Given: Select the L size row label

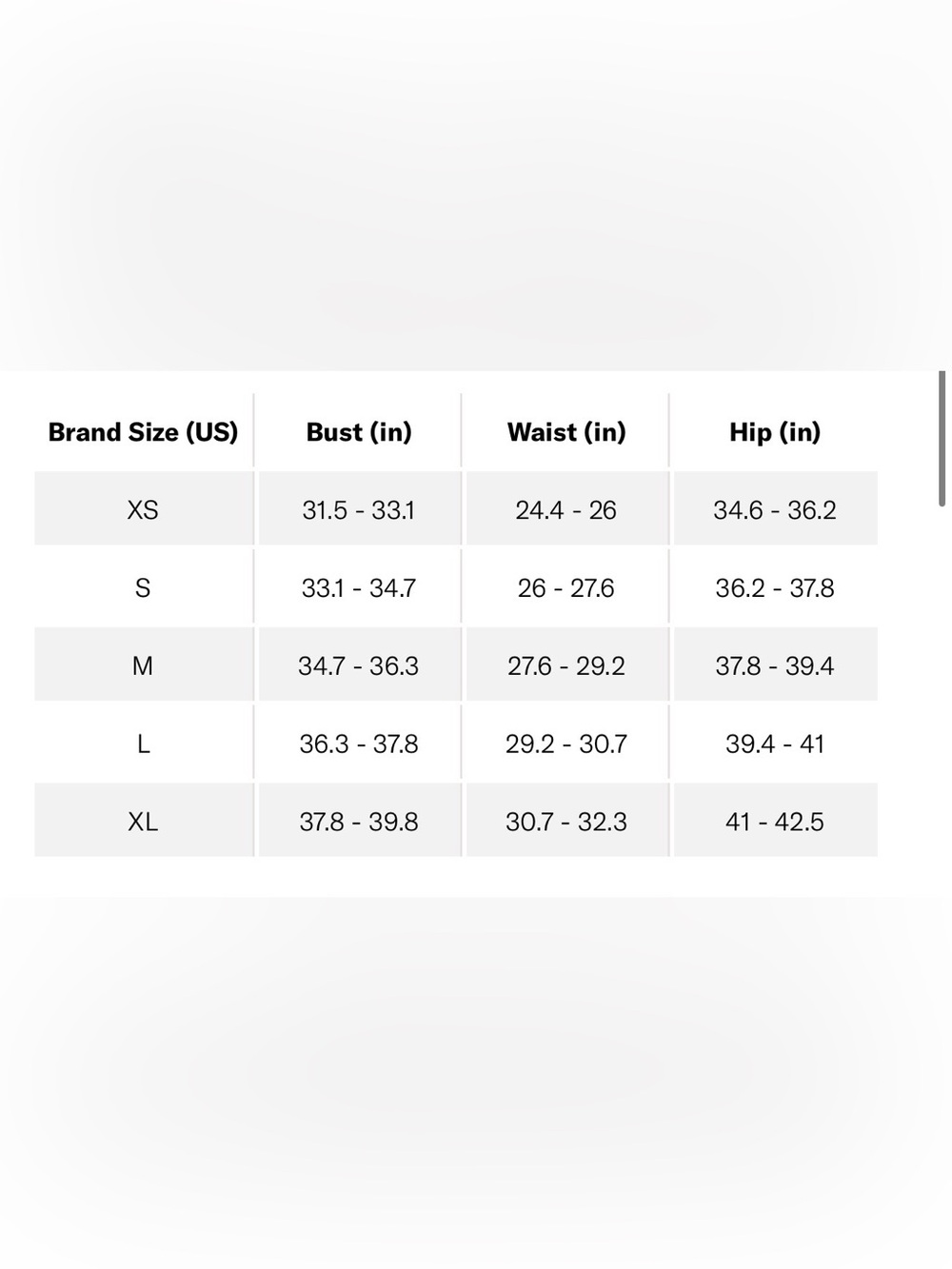Looking at the screenshot, I should pos(143,744).
